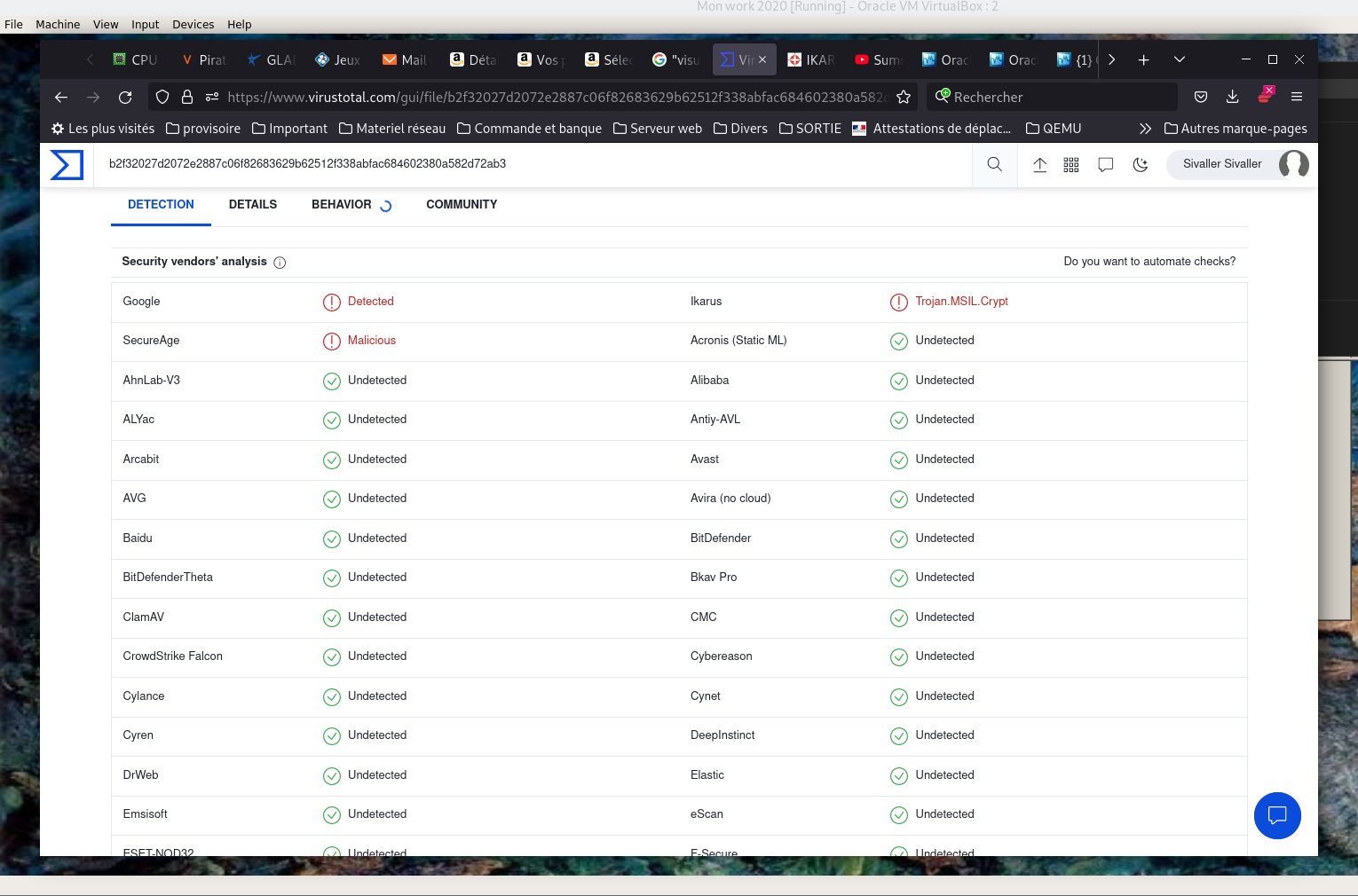Expand the list all tabs dropdown
Viewport: 1358px width, 896px height.
tap(1180, 59)
